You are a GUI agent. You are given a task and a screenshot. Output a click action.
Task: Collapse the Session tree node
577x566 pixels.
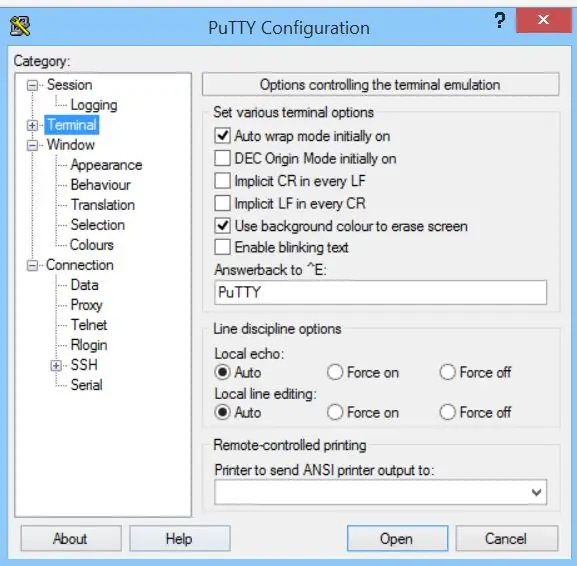click(x=32, y=85)
